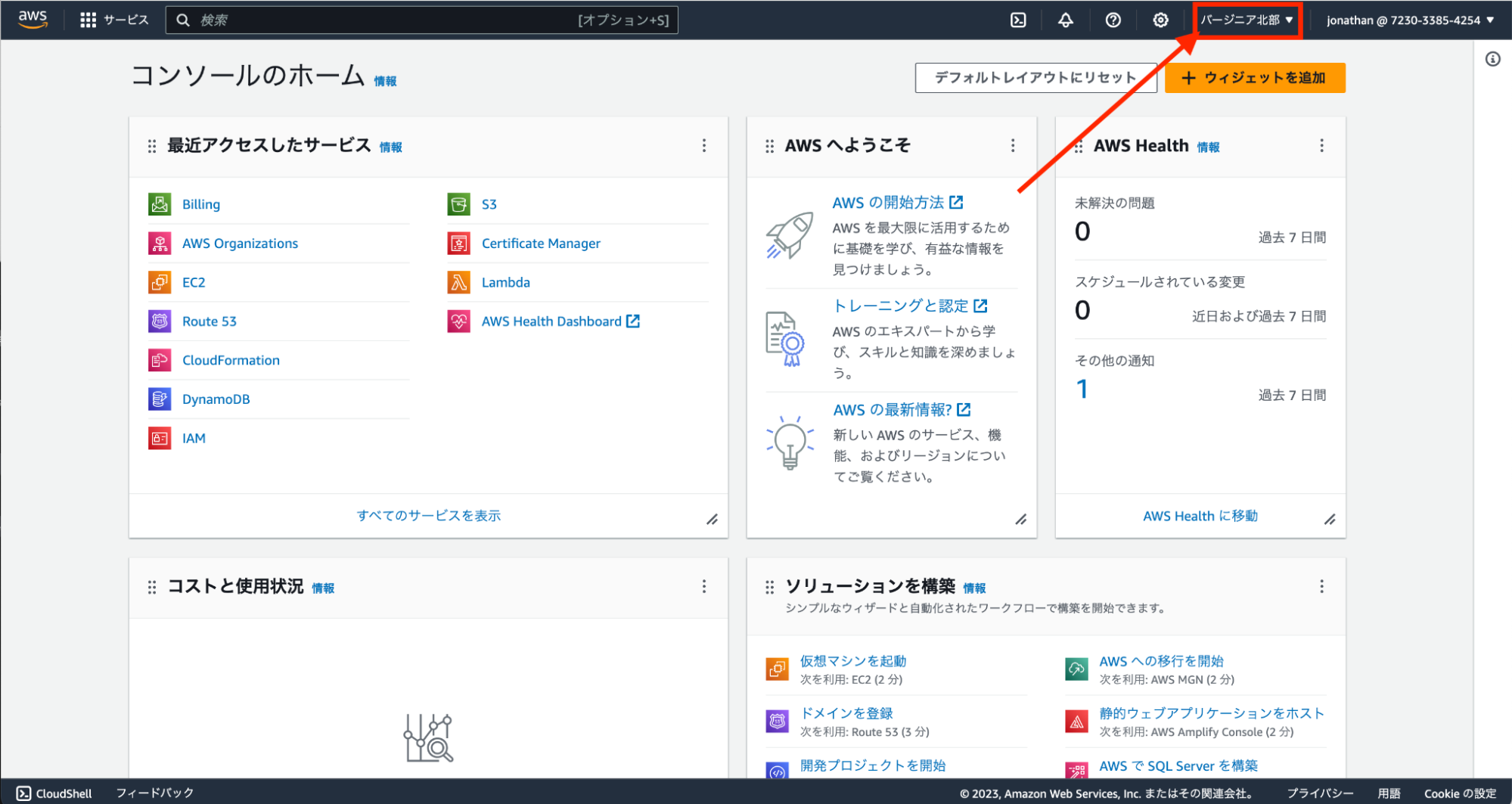Open the AWS Health widget options menu
1512x804 pixels.
[1321, 145]
